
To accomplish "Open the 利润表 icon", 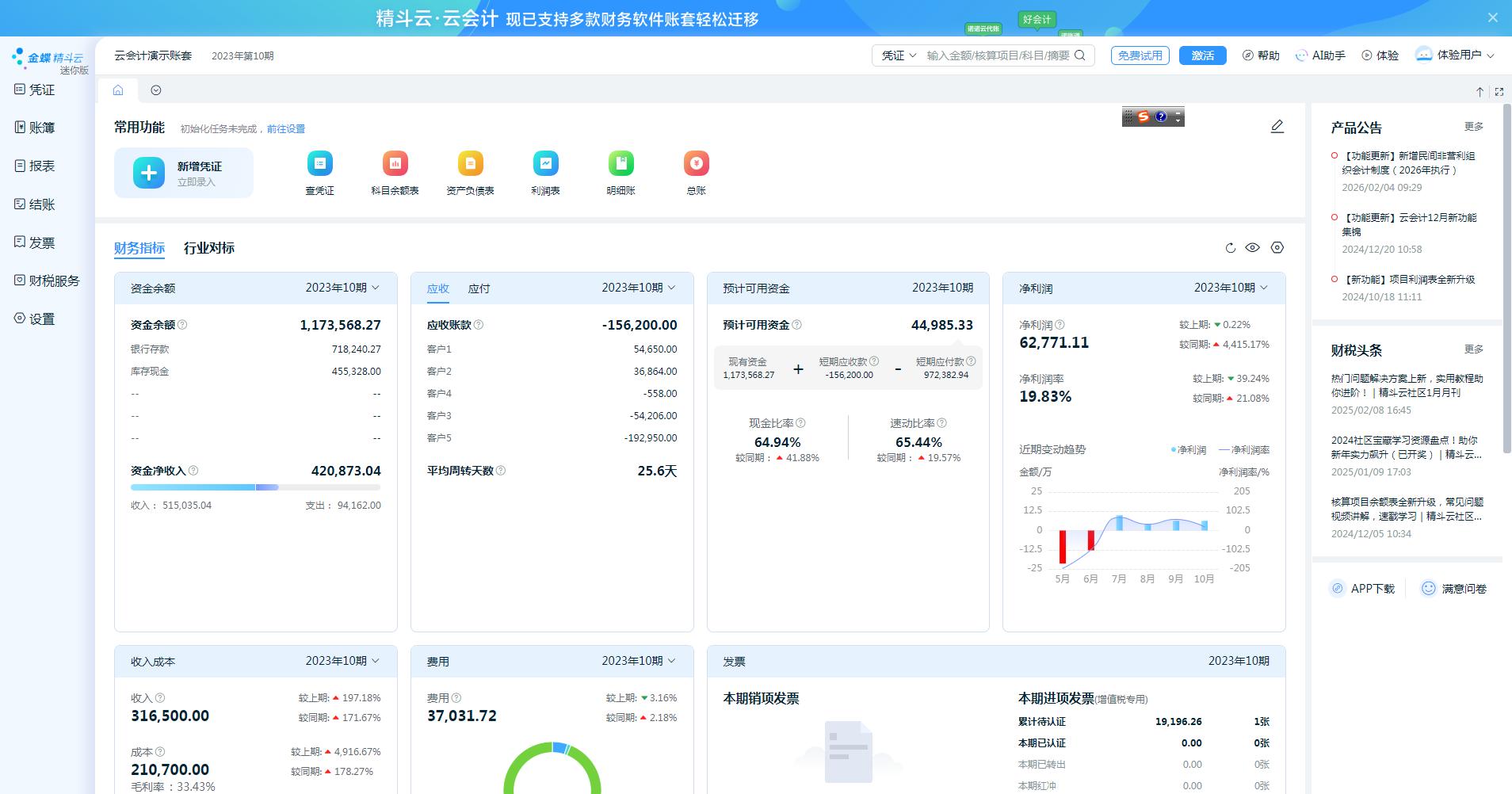I will click(x=545, y=164).
